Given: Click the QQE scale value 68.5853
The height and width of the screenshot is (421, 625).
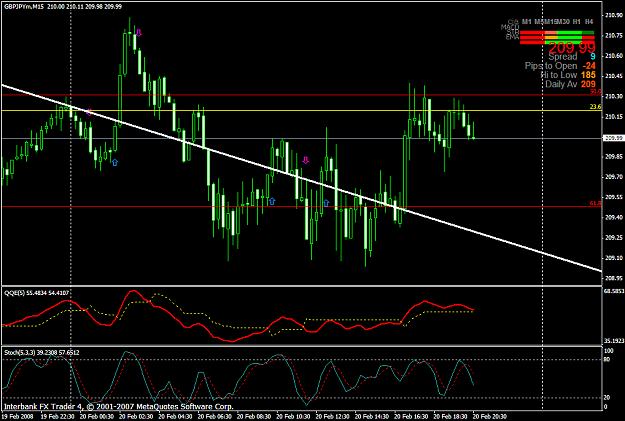Looking at the screenshot, I should pos(614,291).
